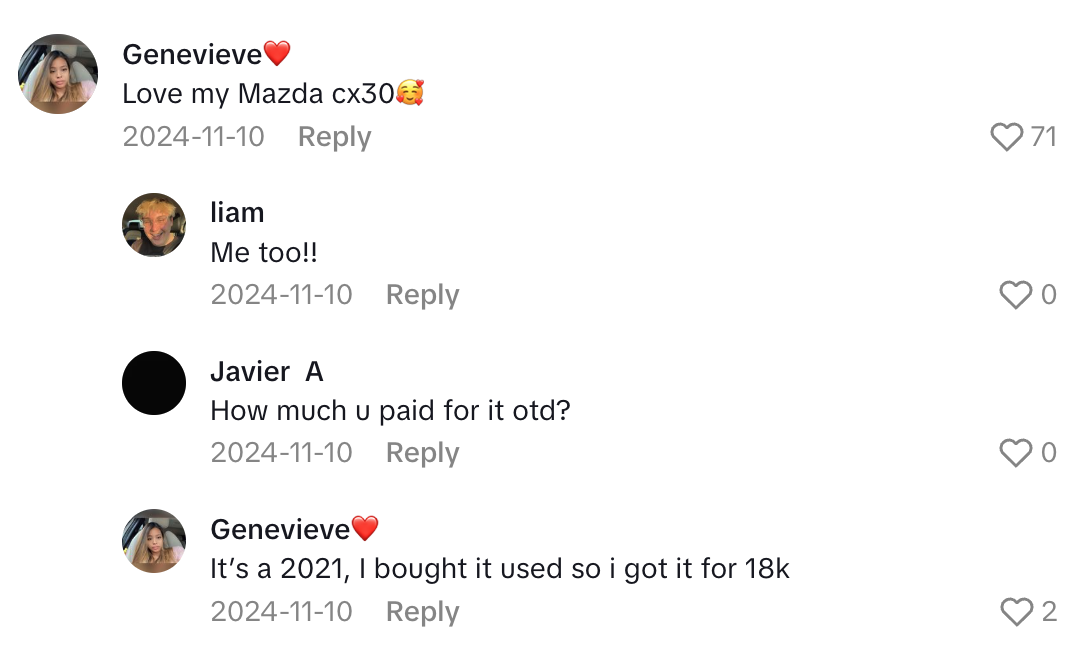Go to Javier A's profile name
1082x664 pixels.
pyautogui.click(x=266, y=372)
